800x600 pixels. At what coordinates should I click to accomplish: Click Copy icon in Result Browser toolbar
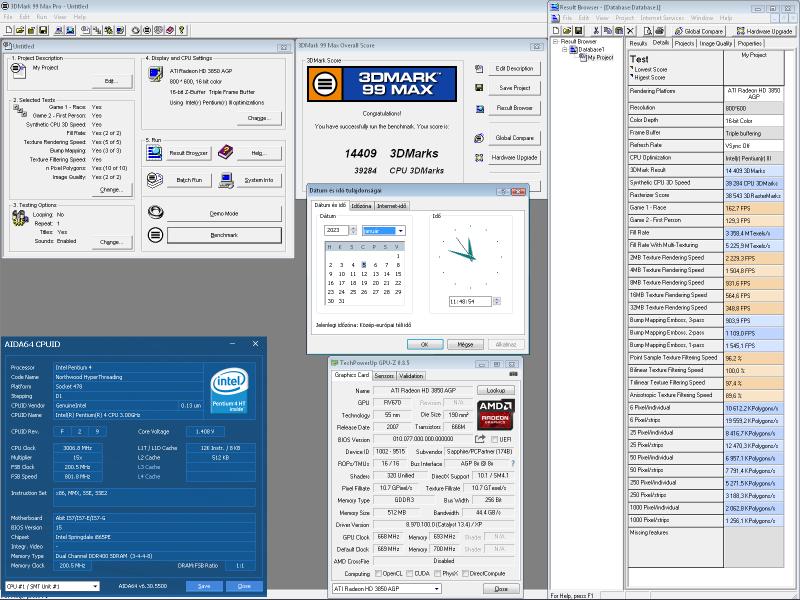pyautogui.click(x=608, y=31)
